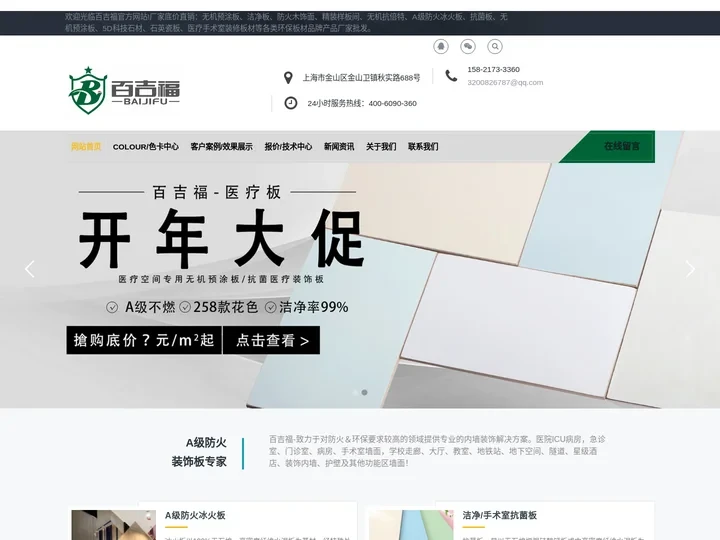This screenshot has width=720, height=540.
Task: Click the 点击查看 banner button
Action: (271, 340)
